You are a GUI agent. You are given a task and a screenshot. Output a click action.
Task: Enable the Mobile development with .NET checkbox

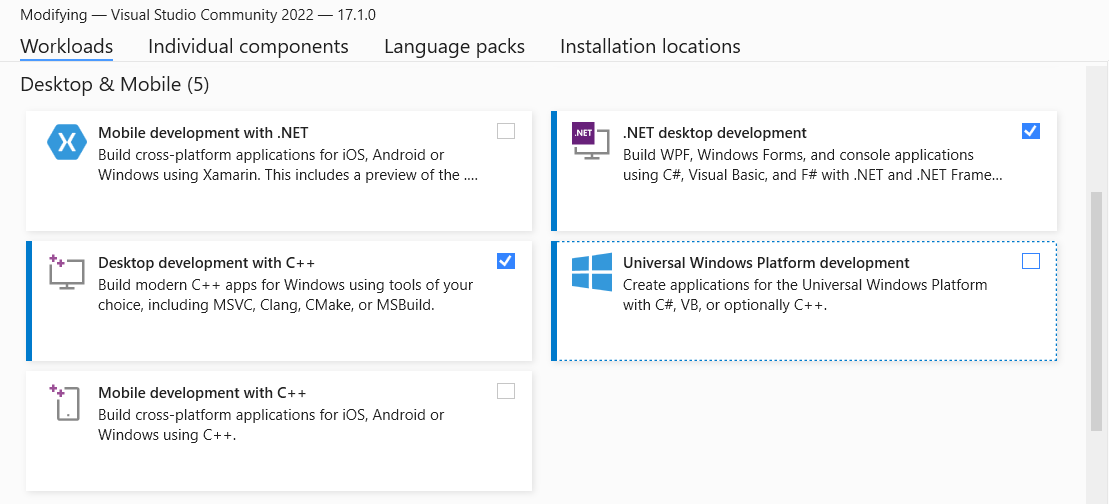pos(506,131)
